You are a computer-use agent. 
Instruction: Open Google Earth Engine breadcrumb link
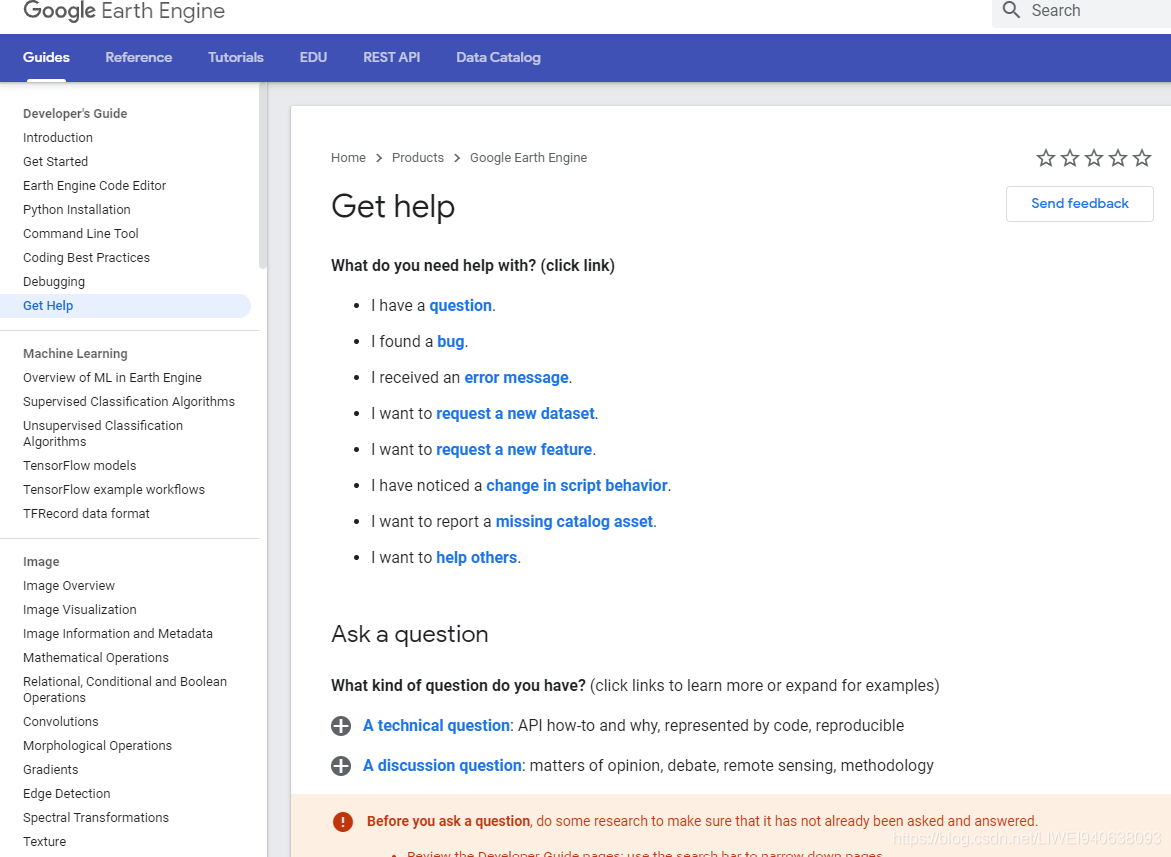tap(528, 158)
